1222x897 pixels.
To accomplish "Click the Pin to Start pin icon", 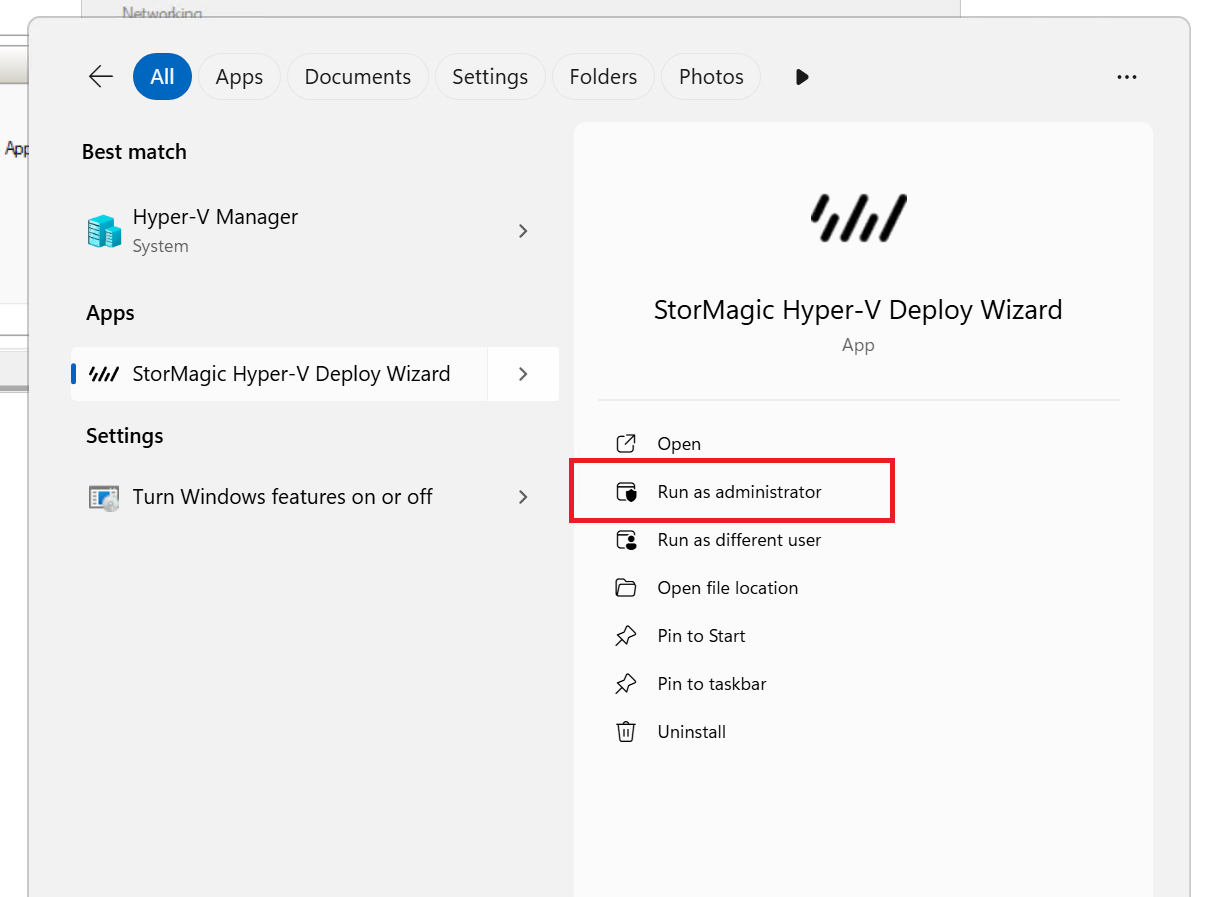I will 626,636.
